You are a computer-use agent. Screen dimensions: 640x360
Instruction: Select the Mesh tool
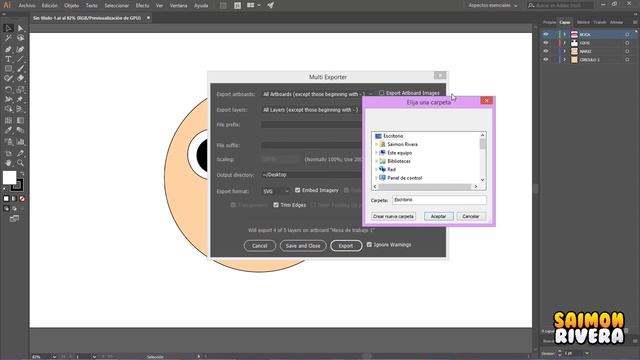pyautogui.click(x=8, y=120)
